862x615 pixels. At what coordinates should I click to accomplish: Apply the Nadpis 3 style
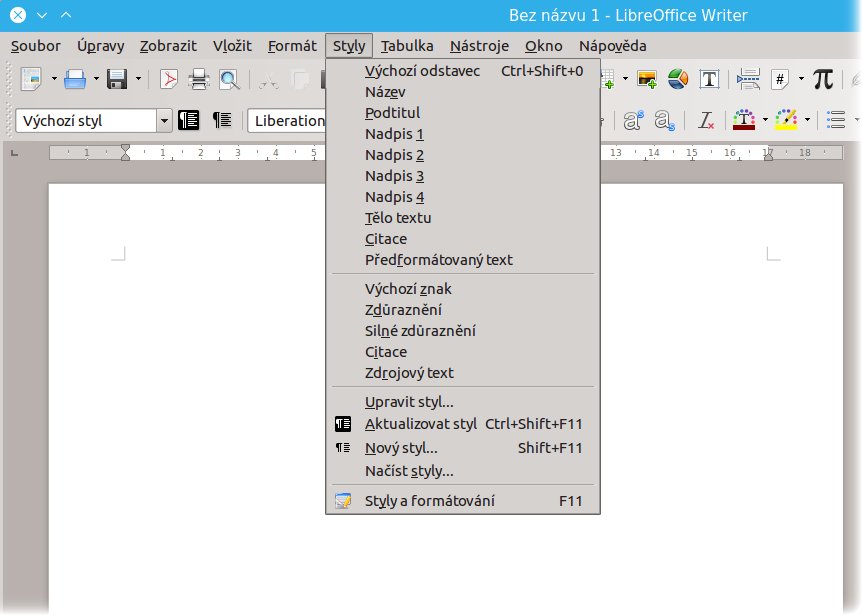tap(463, 176)
